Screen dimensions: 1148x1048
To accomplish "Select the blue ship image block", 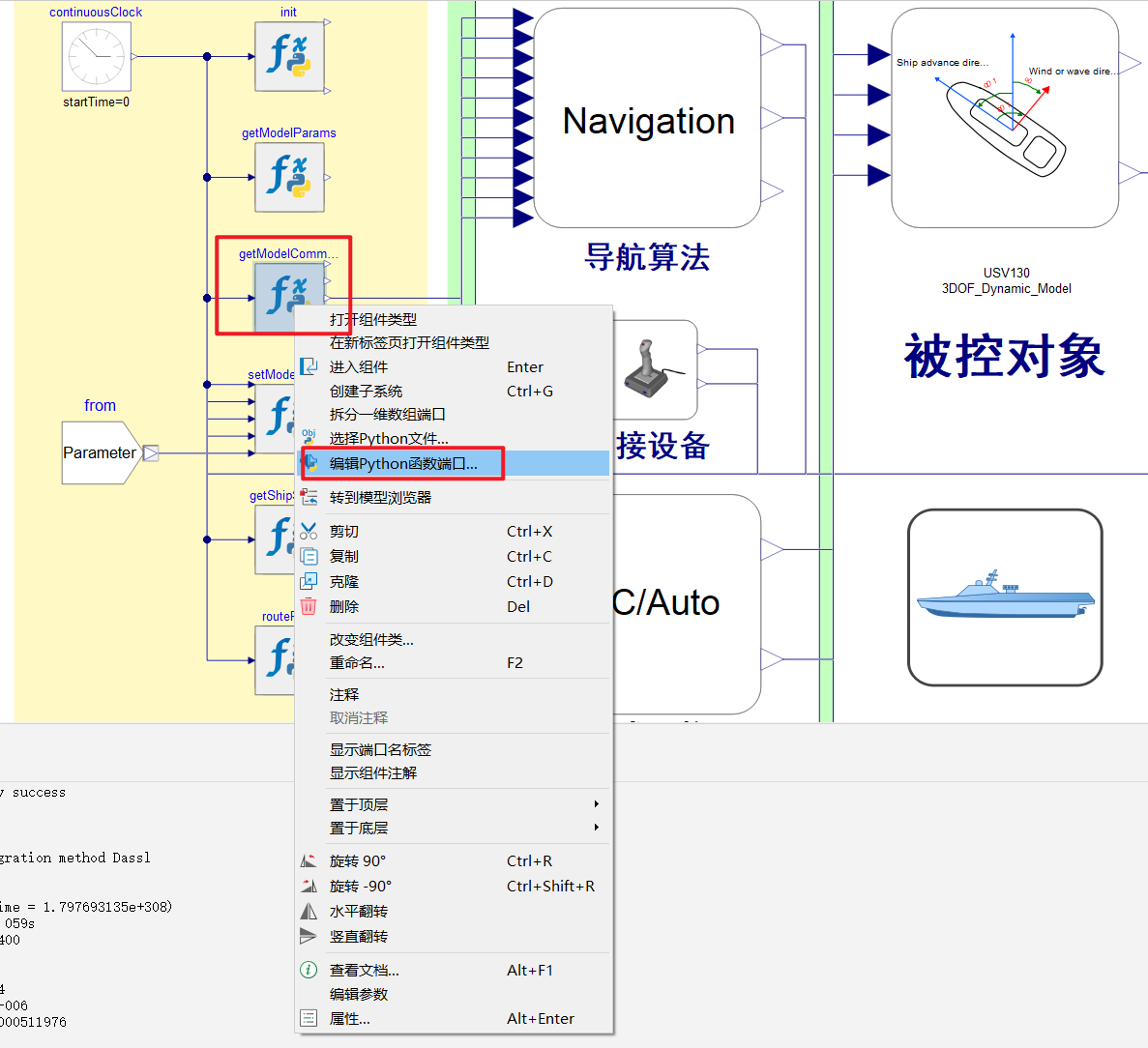I will (x=1005, y=597).
